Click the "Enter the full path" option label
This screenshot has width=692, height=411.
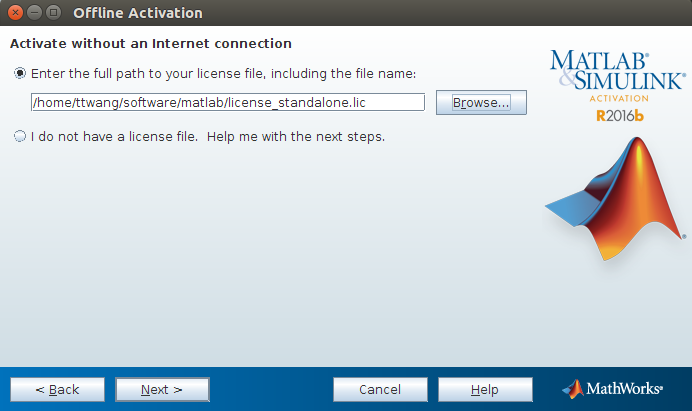223,73
